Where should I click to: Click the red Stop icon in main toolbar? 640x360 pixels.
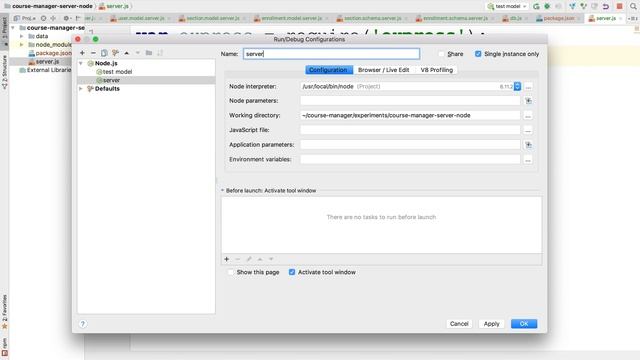tap(620, 6)
